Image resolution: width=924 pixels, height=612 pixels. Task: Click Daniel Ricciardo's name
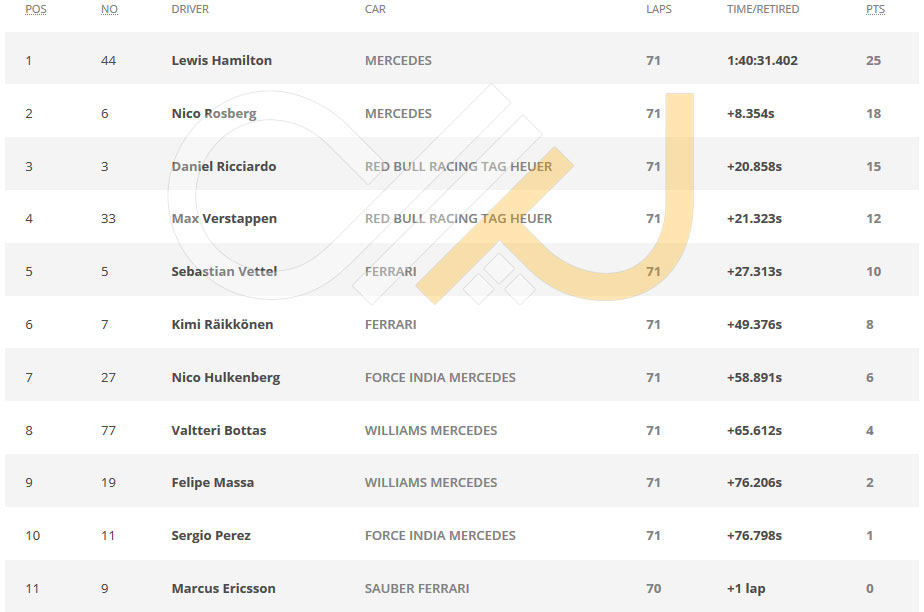(224, 167)
